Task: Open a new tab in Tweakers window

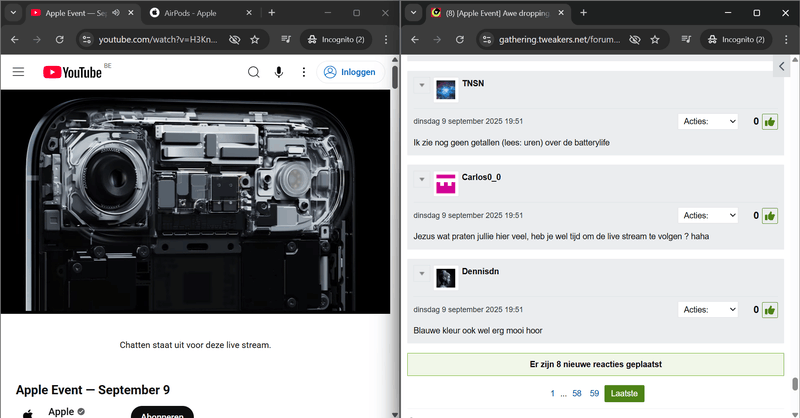Action: coord(584,13)
